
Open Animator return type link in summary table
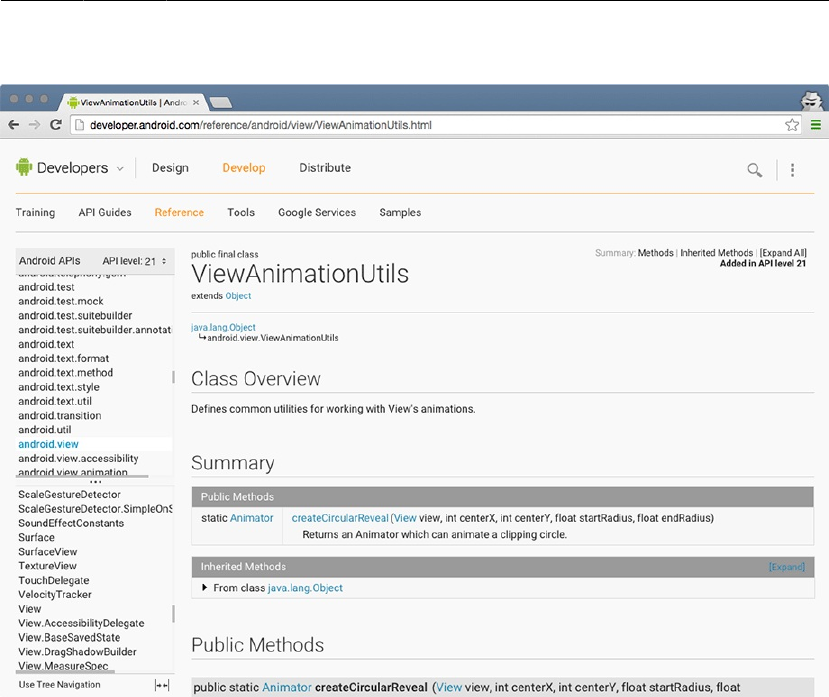pos(252,518)
